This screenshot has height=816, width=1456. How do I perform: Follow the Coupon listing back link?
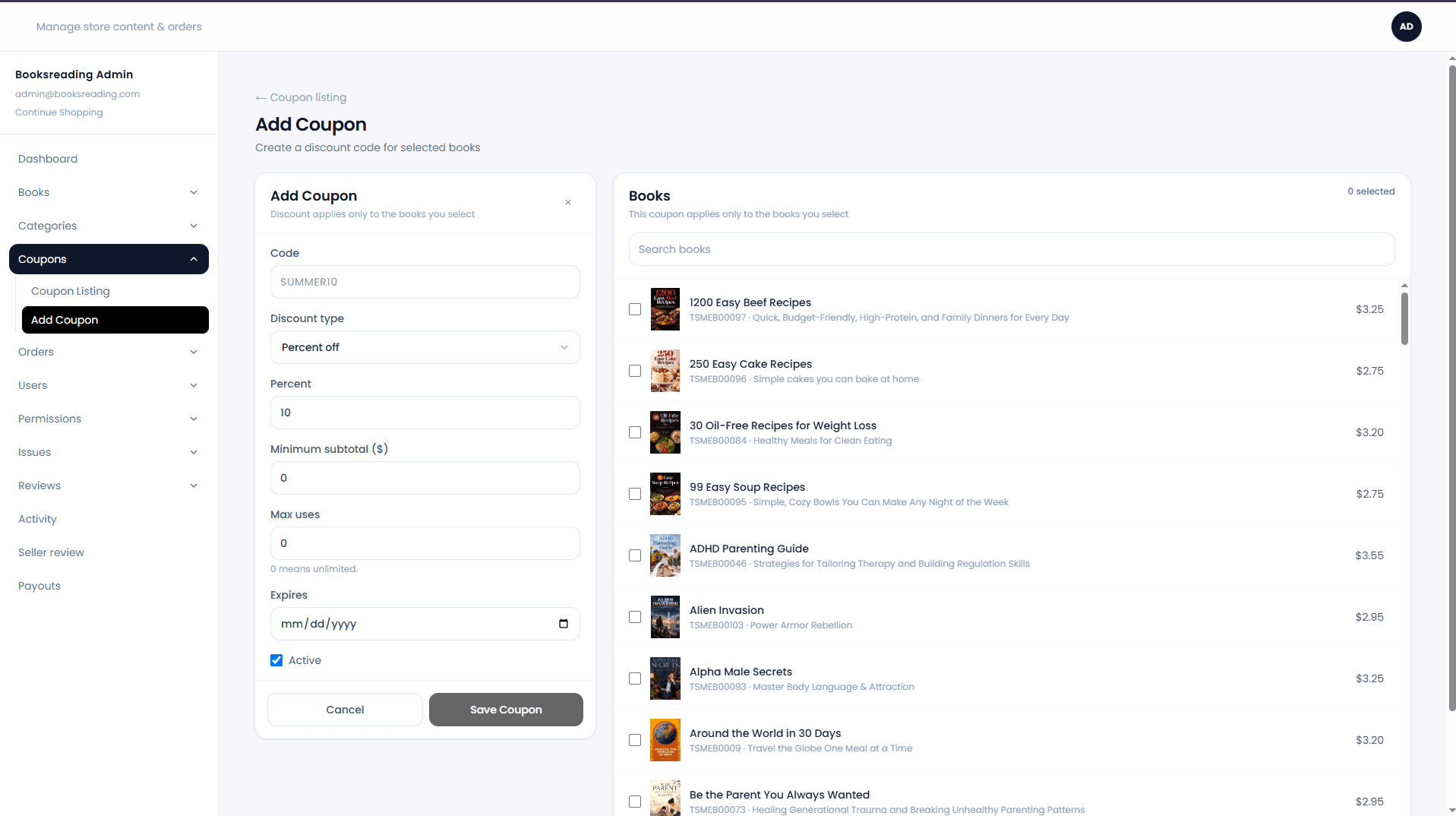click(301, 97)
